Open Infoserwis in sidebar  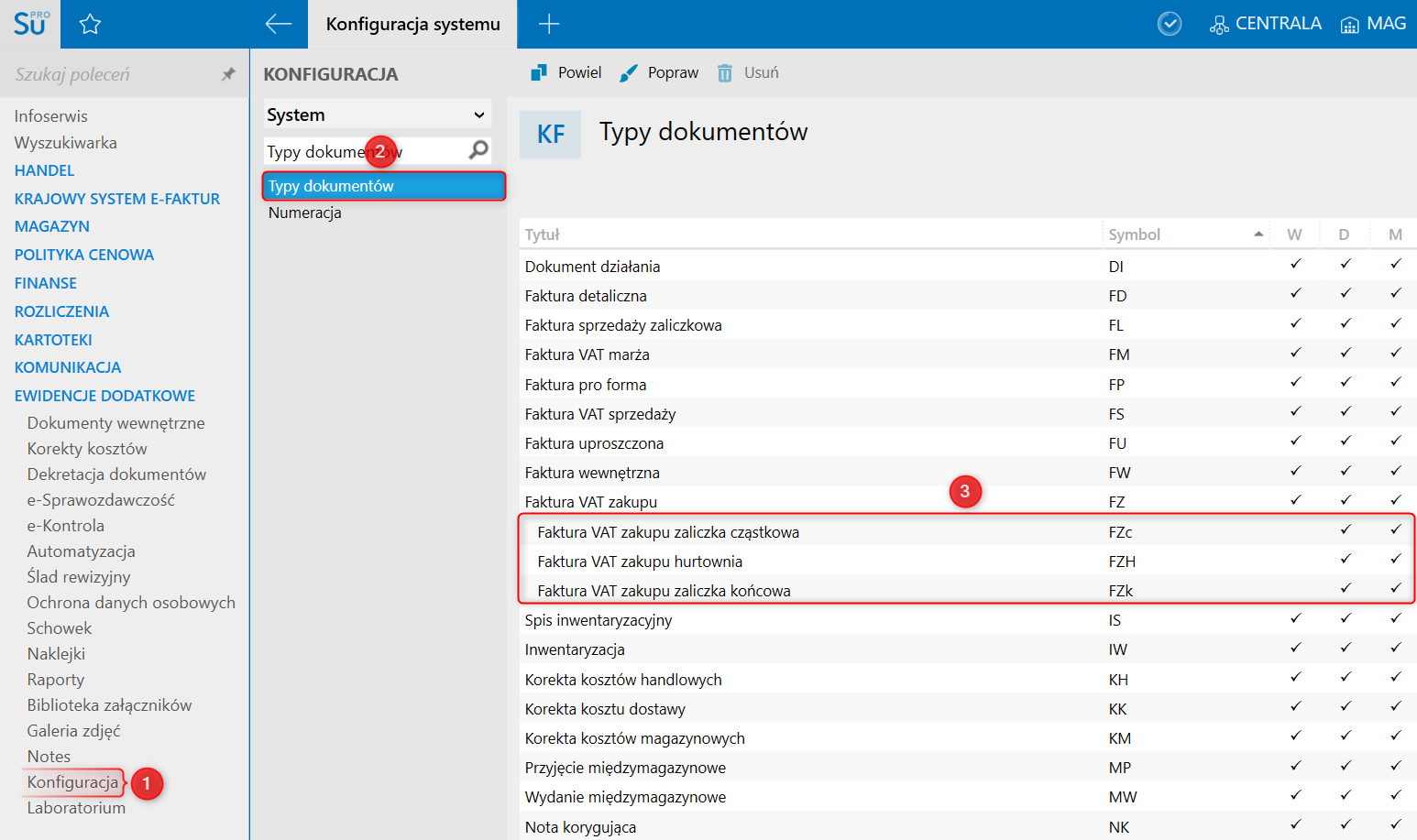click(51, 116)
